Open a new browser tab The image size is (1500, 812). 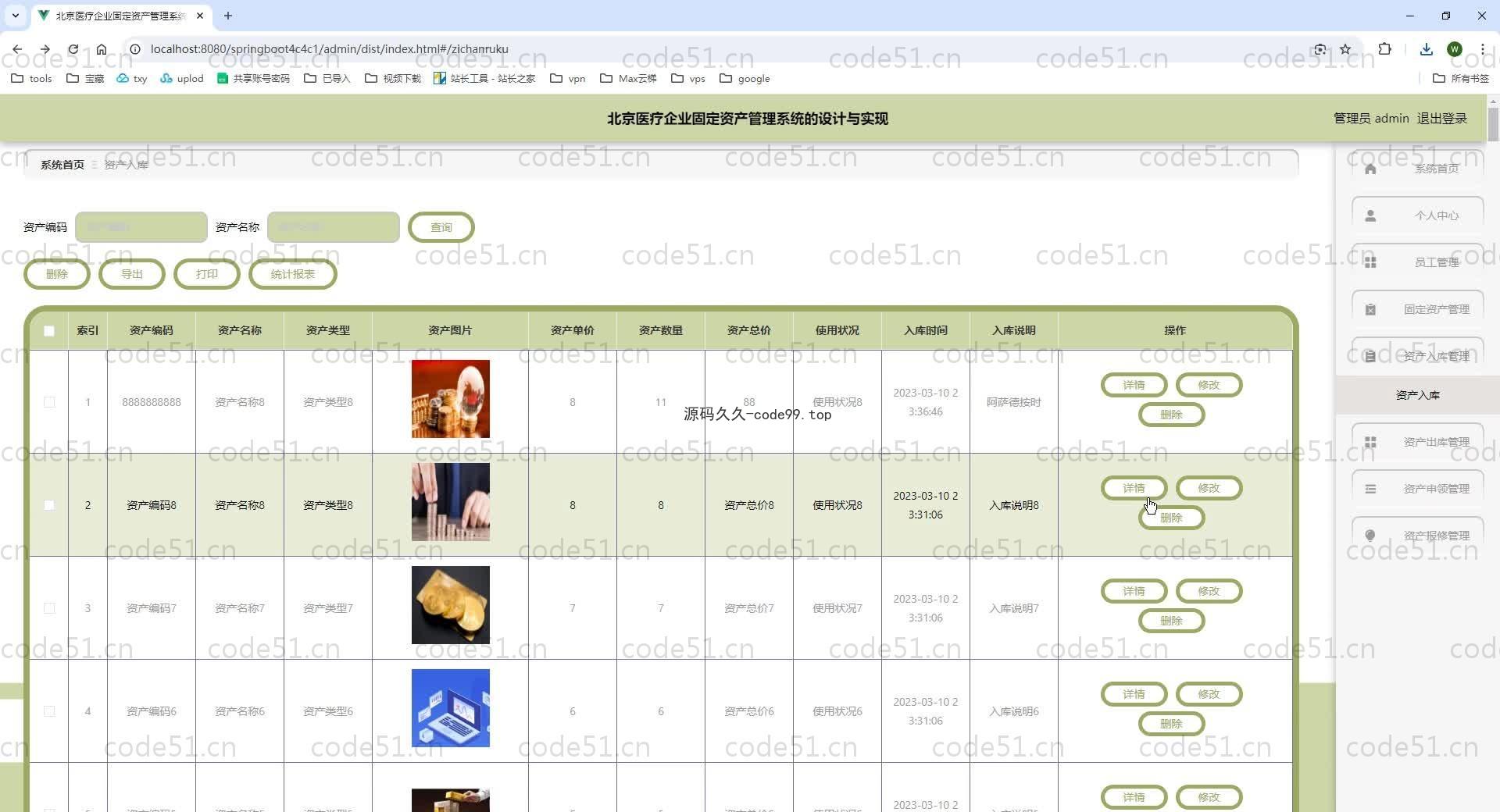[x=228, y=16]
